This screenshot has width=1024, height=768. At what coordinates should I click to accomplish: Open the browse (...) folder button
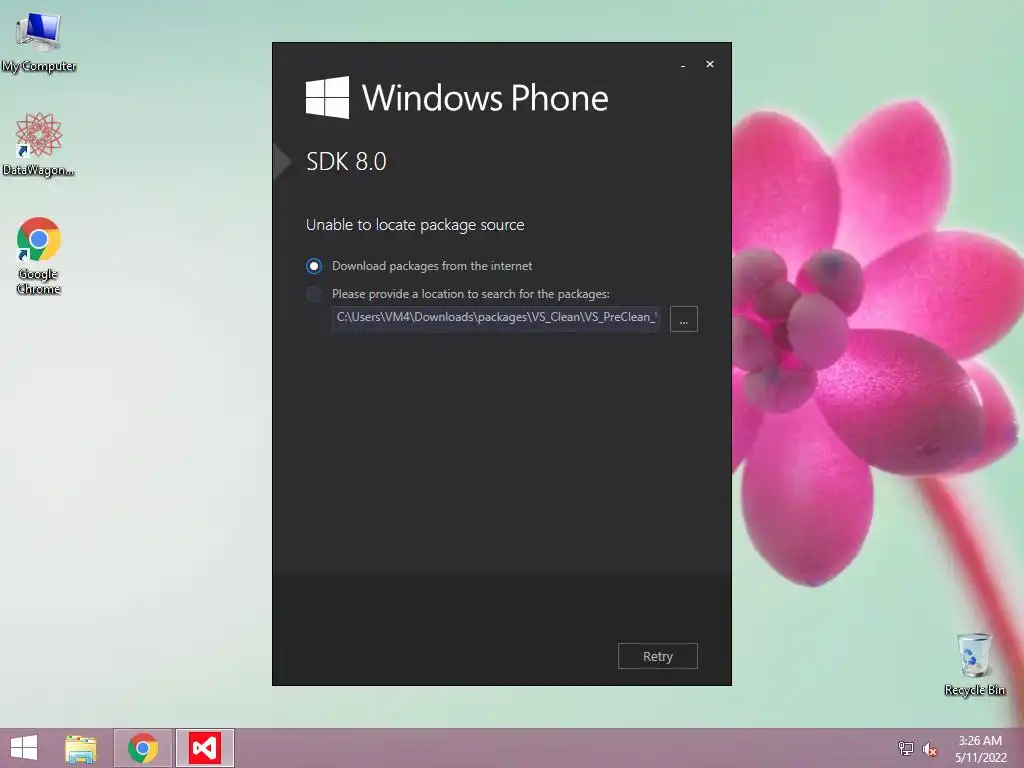(684, 319)
